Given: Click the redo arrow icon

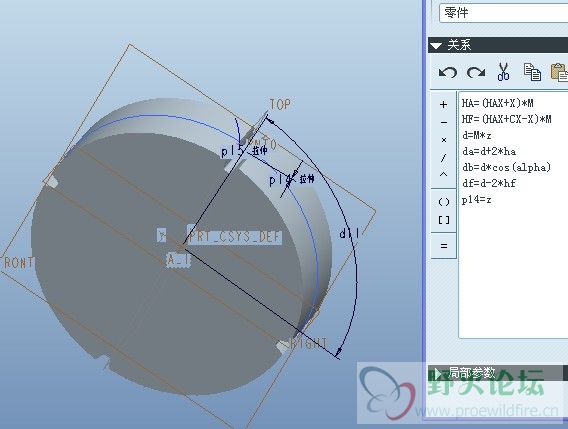Looking at the screenshot, I should [x=476, y=72].
